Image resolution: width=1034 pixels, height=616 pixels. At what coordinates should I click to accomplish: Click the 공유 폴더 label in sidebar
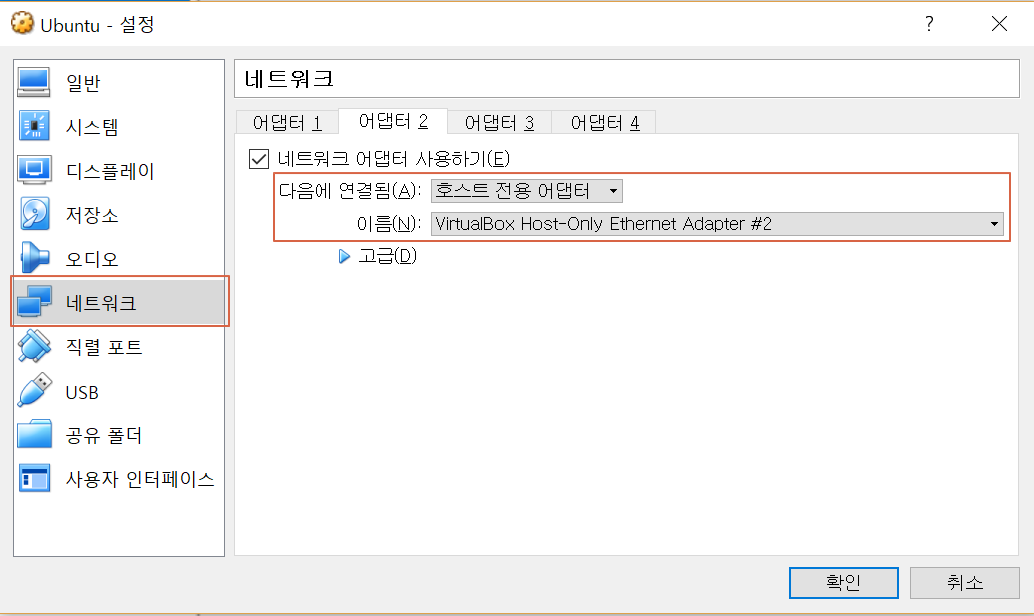click(104, 435)
